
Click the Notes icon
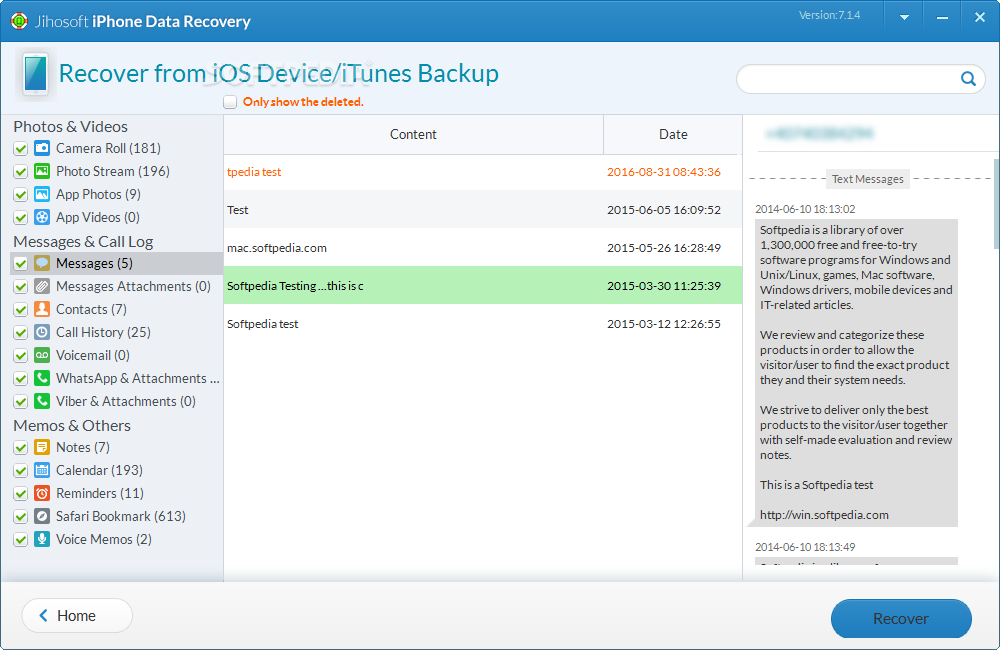coord(42,447)
